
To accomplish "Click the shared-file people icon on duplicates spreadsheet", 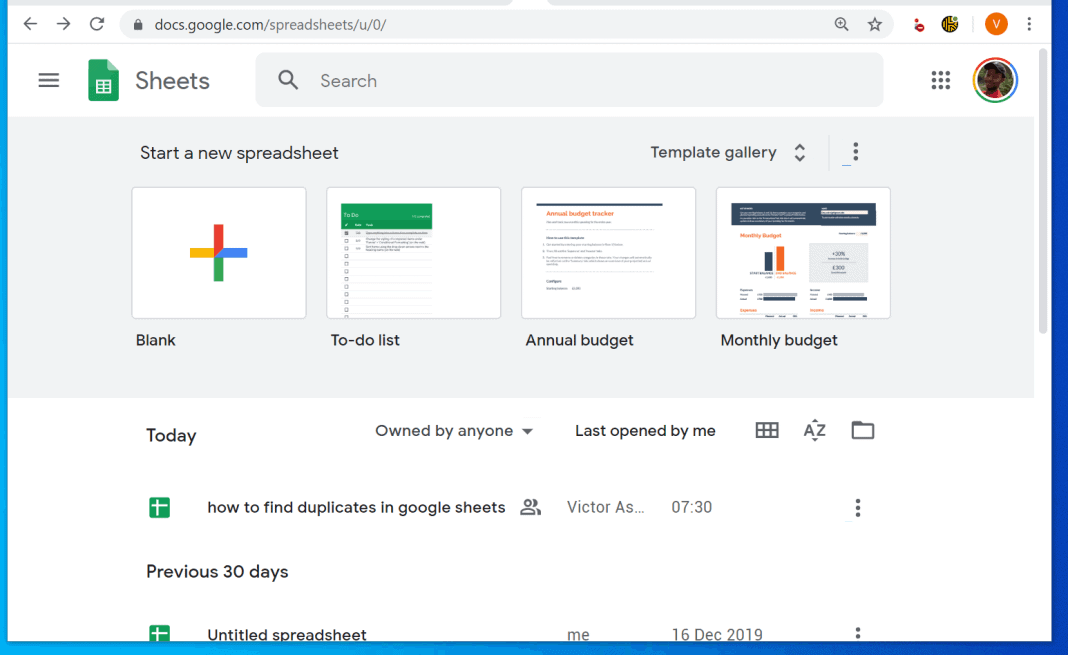I will tap(530, 507).
